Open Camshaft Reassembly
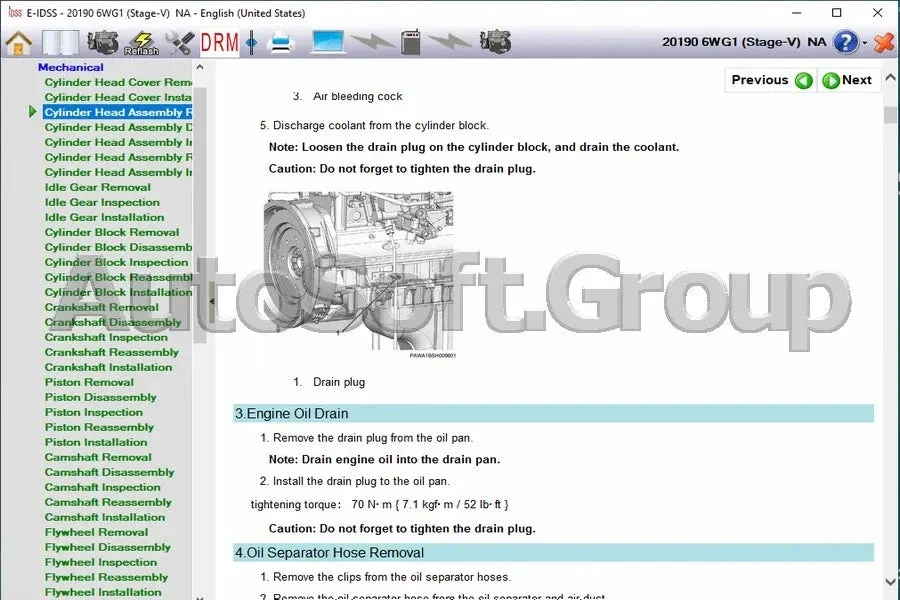This screenshot has height=600, width=900. point(108,502)
